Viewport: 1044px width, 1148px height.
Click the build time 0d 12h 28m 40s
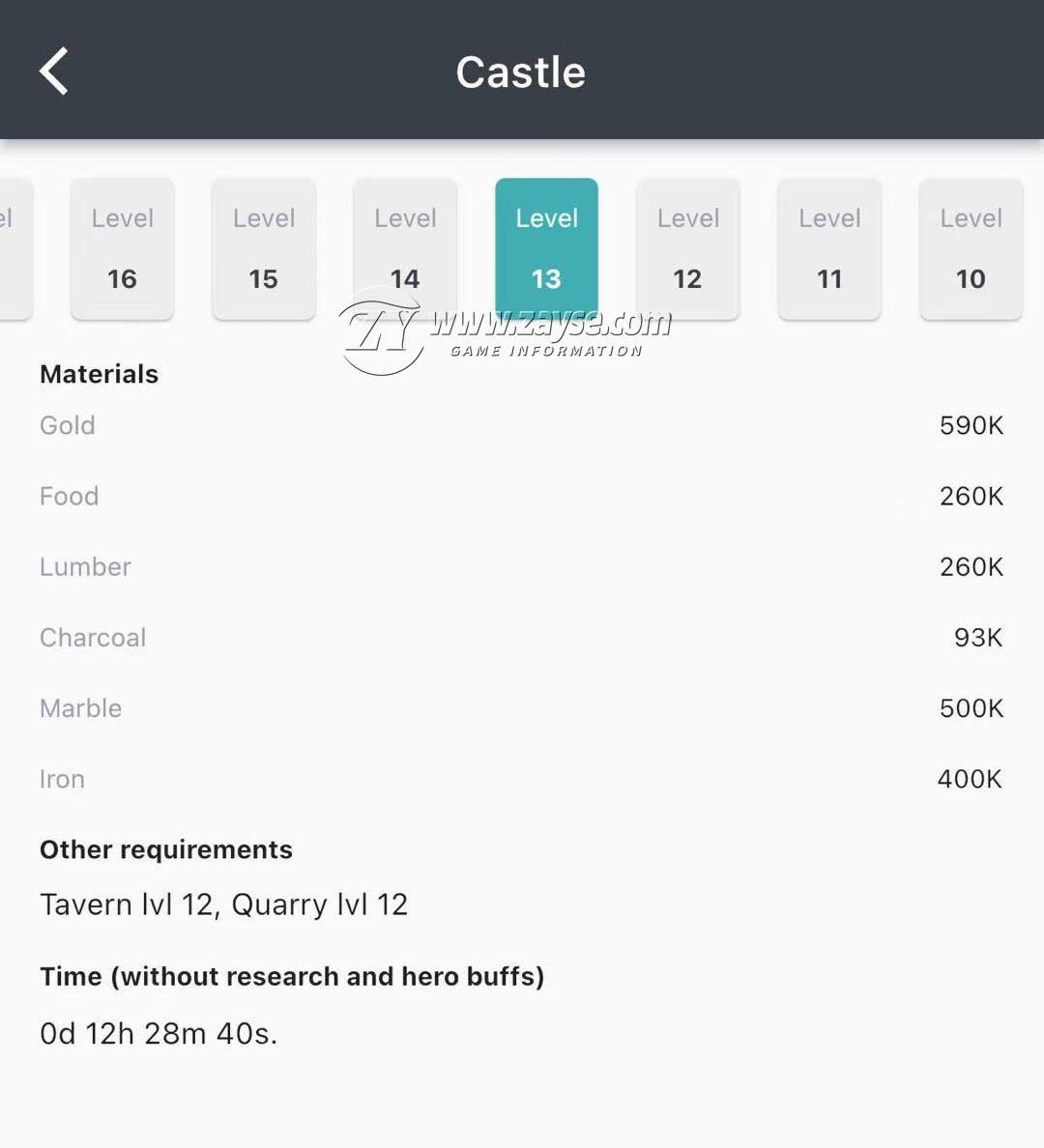pos(159,1034)
